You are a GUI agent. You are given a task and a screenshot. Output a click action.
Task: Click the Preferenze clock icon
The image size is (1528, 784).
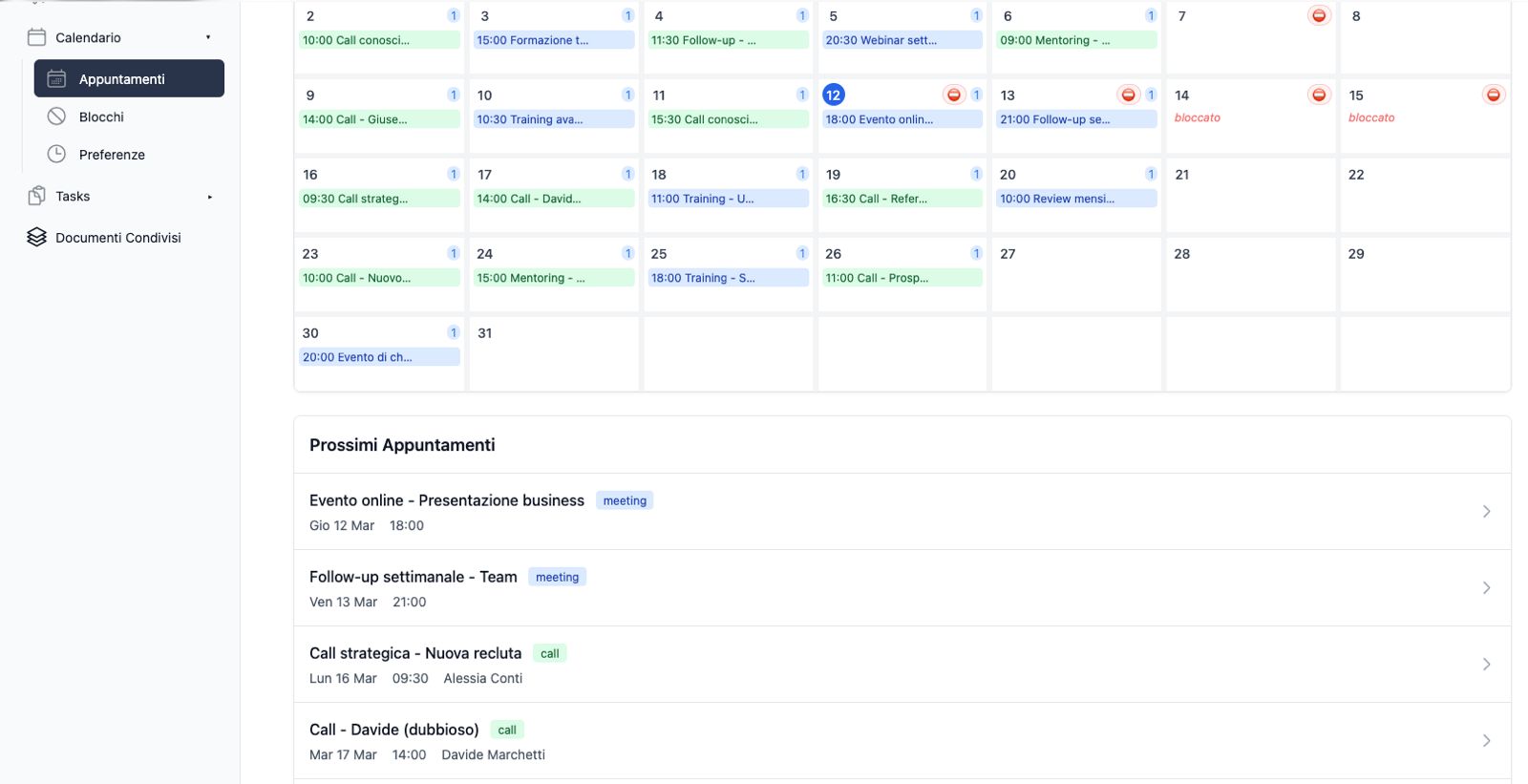pyautogui.click(x=56, y=154)
